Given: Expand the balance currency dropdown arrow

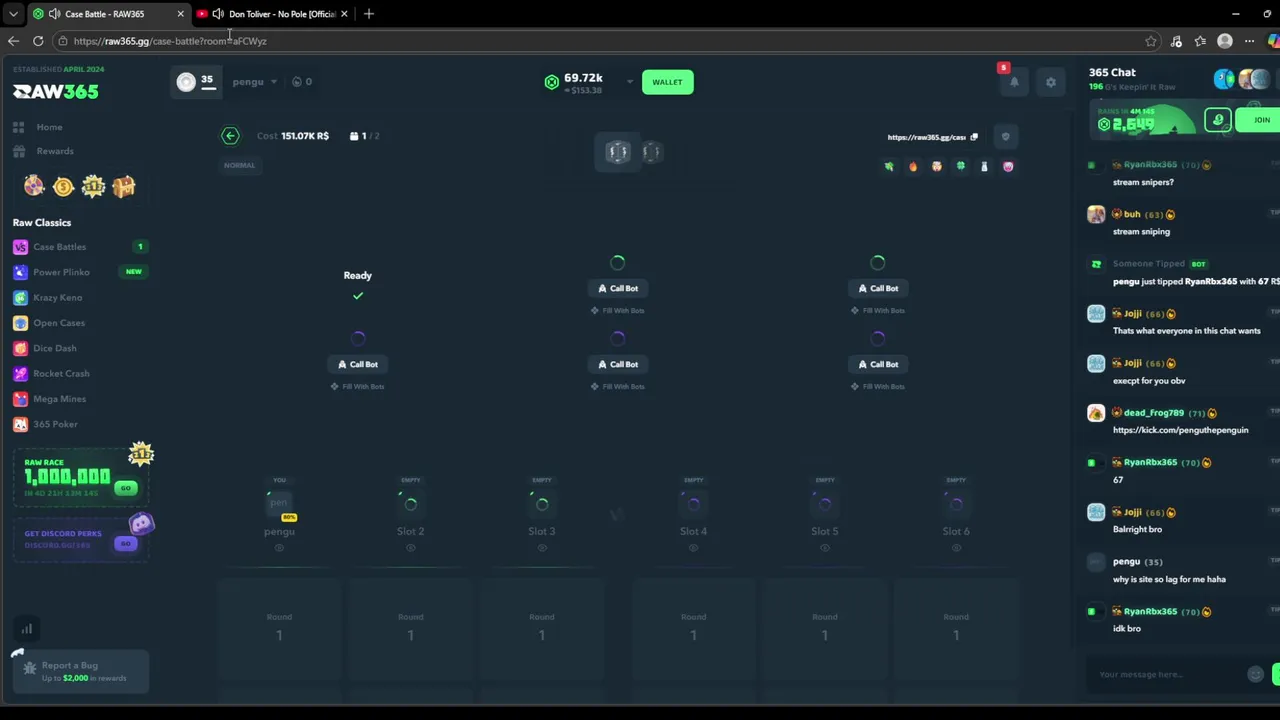Looking at the screenshot, I should (630, 82).
